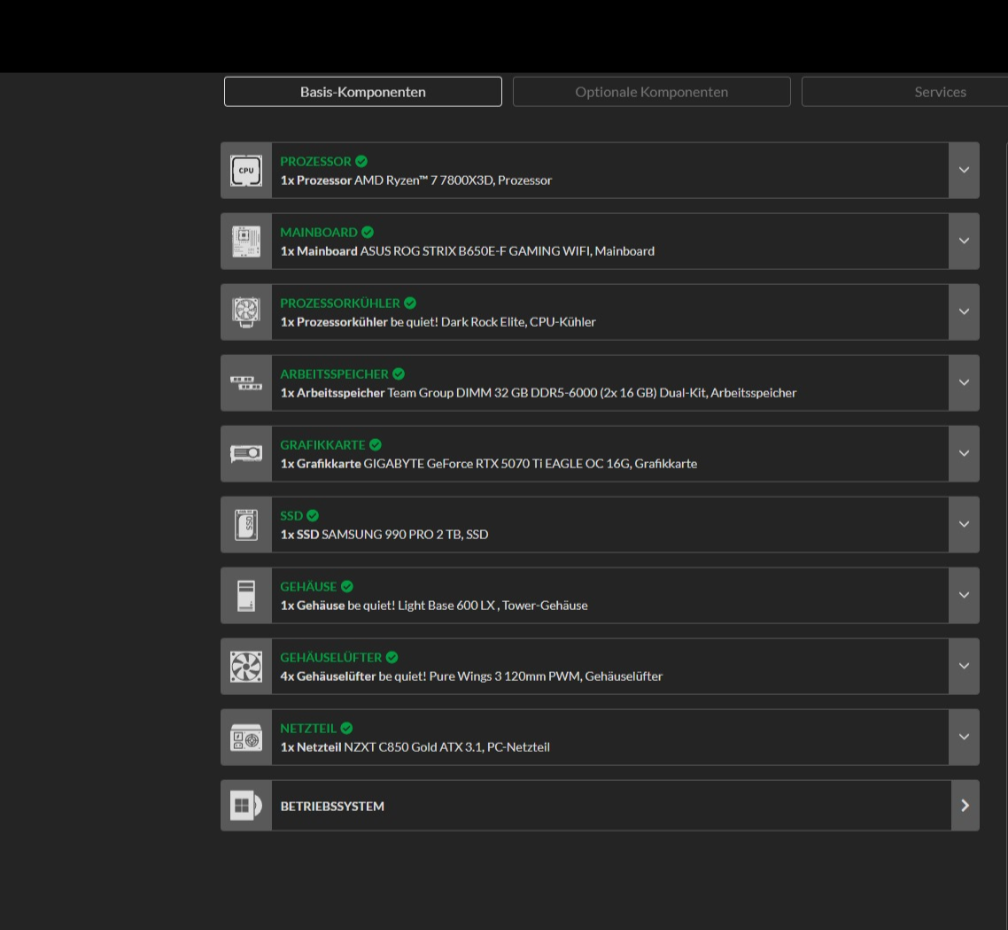The height and width of the screenshot is (930, 1008).
Task: Expand the Netzteil row chevron
Action: 964,737
